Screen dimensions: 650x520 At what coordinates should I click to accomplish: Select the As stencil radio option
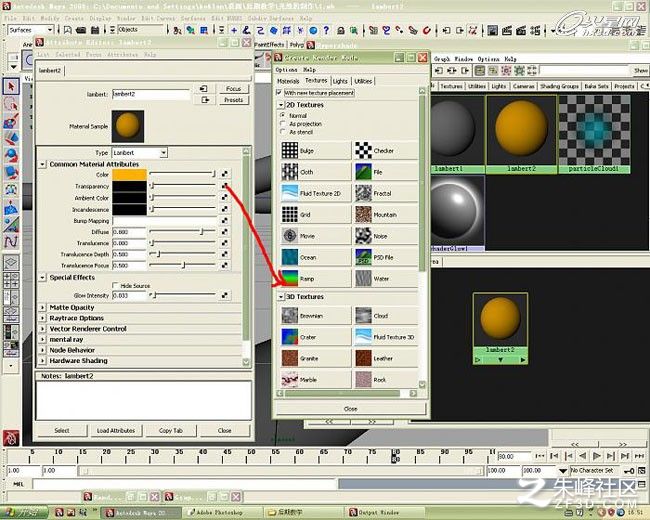click(x=283, y=132)
